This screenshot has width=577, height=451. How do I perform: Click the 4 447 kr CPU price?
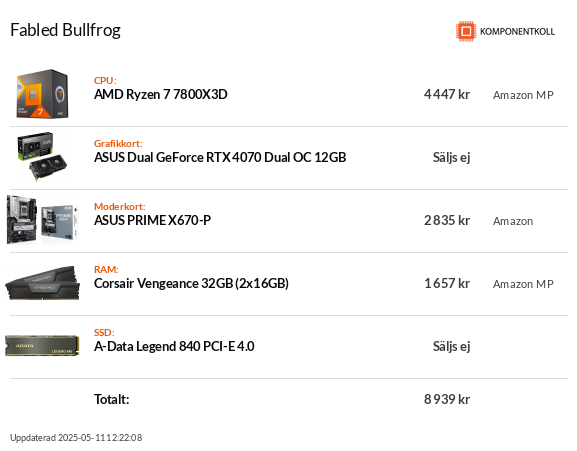[447, 95]
